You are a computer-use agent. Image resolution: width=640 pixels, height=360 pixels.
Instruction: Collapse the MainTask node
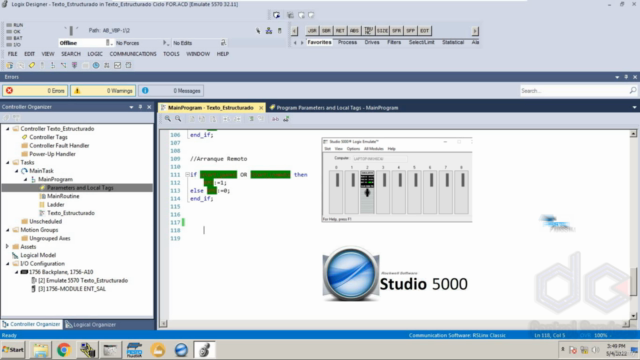(x=16, y=171)
